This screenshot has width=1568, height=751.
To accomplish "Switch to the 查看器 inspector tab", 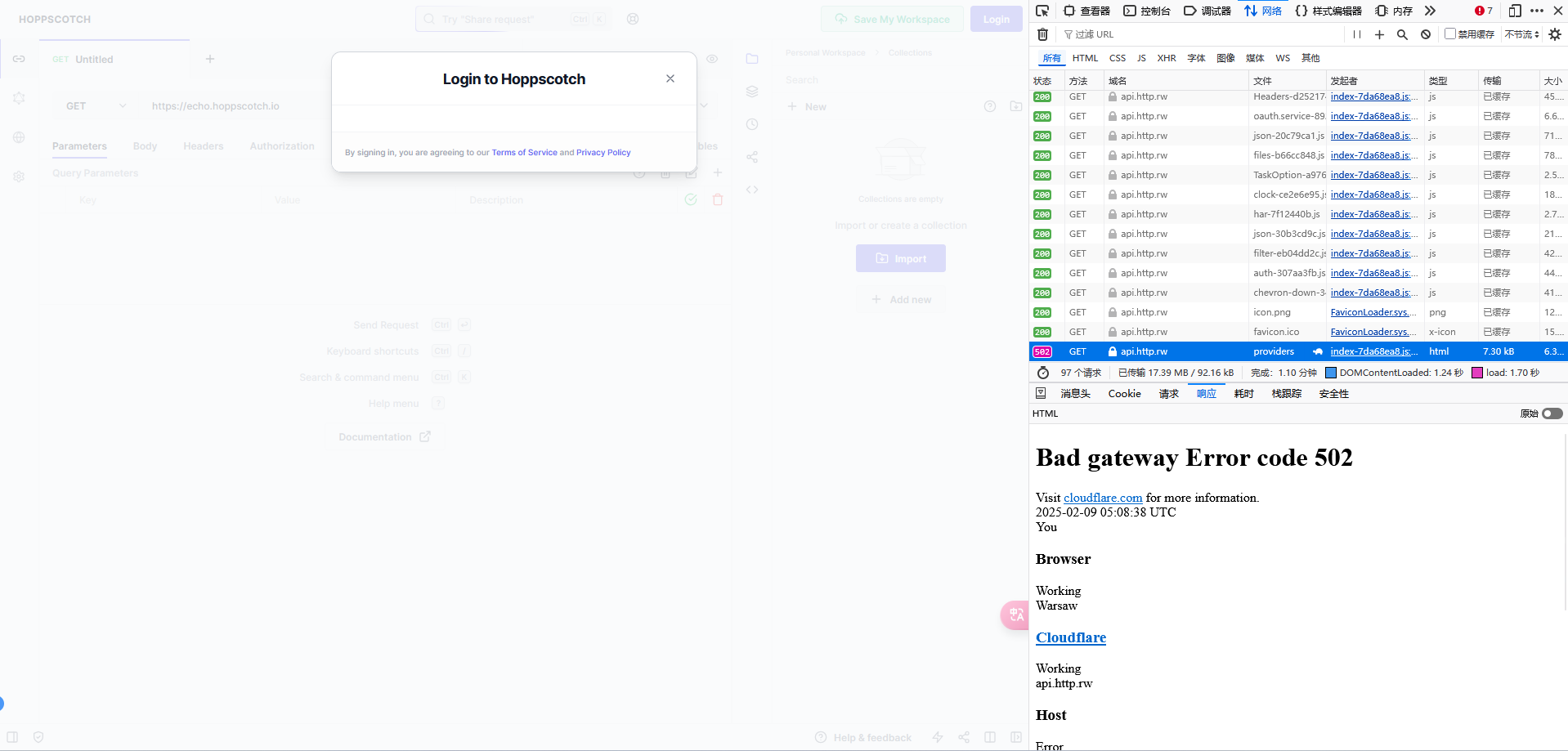I will (1086, 11).
